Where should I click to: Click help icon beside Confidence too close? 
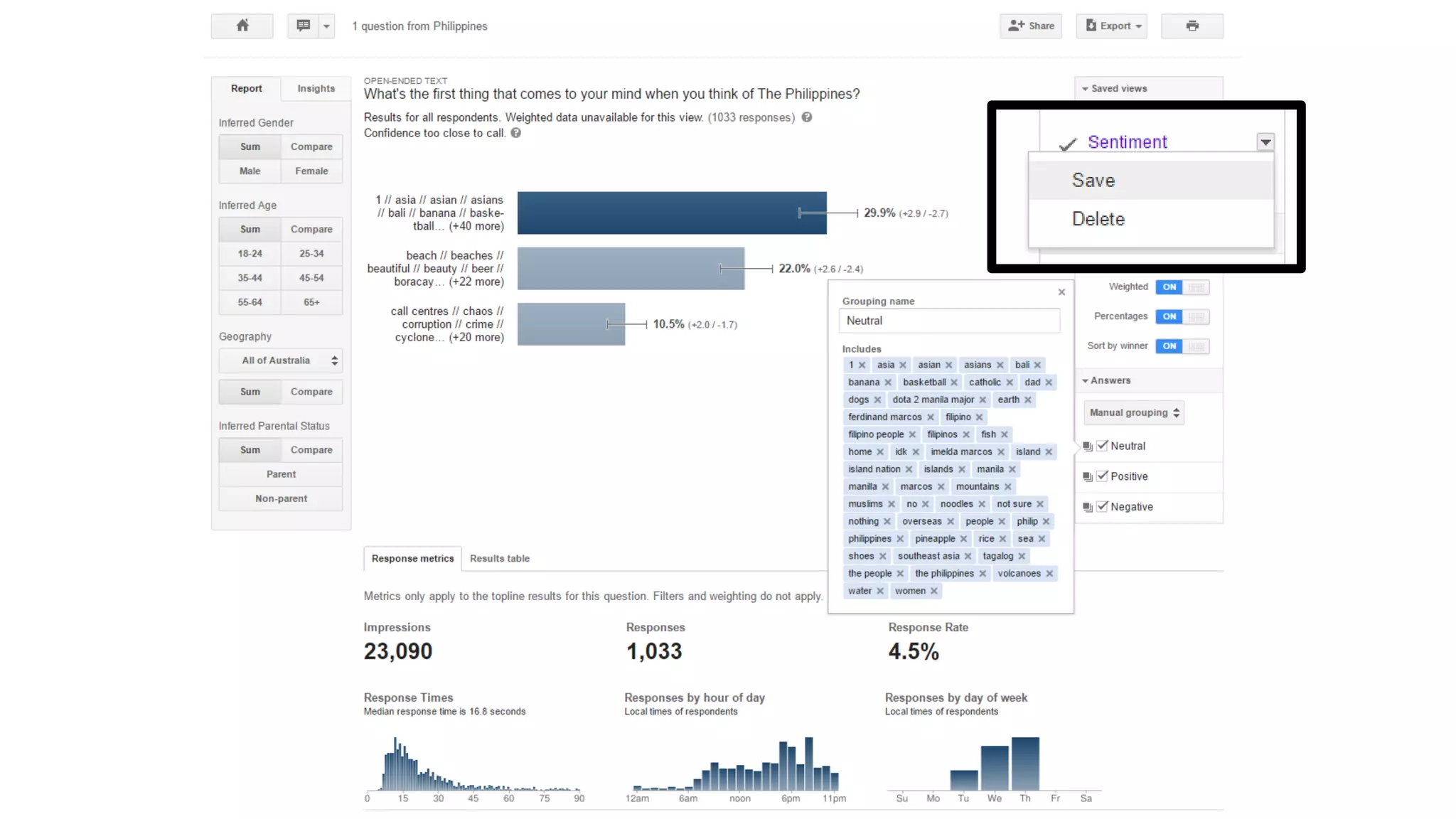[516, 133]
